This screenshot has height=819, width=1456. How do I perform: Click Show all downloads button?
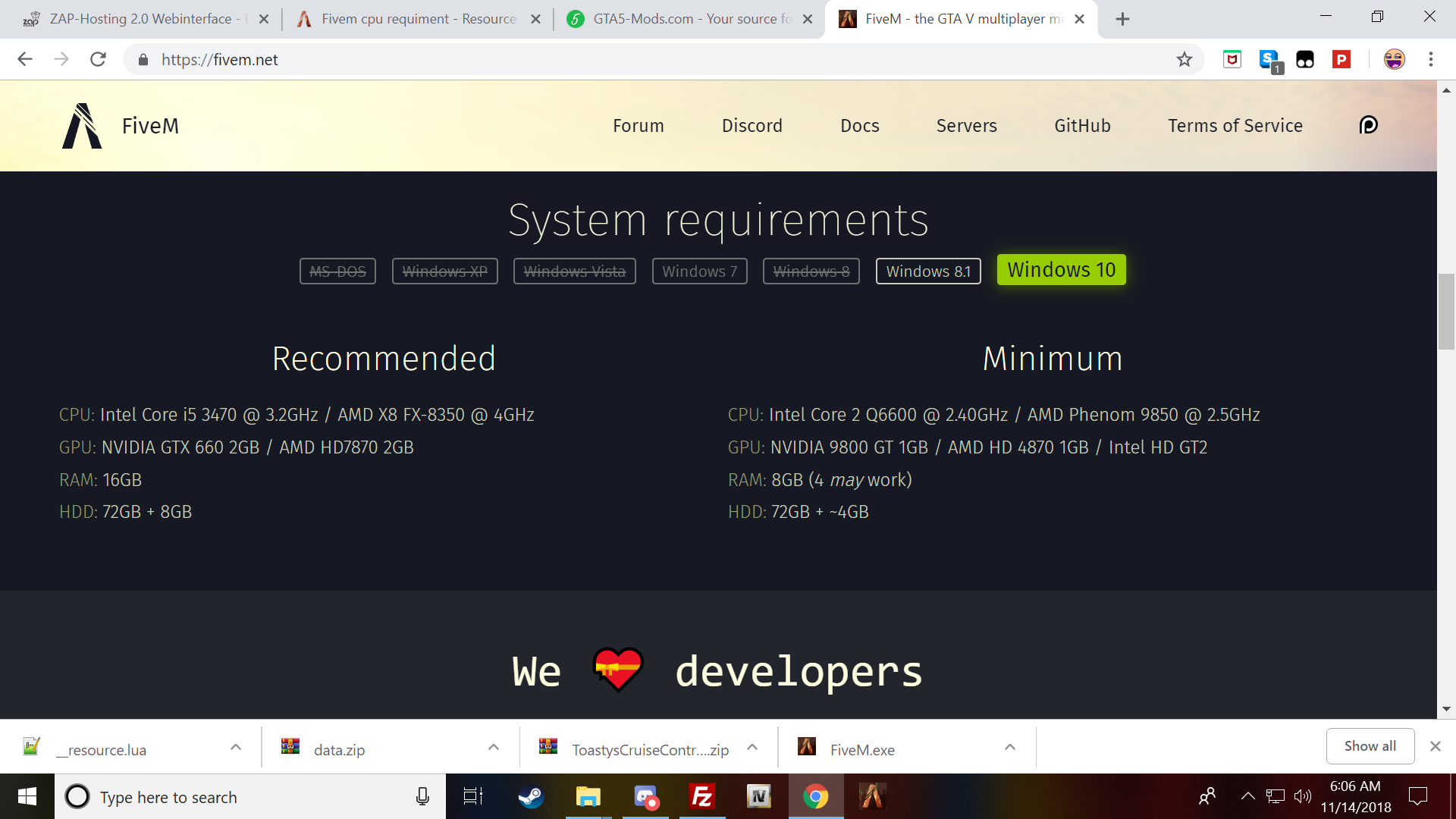tap(1370, 746)
